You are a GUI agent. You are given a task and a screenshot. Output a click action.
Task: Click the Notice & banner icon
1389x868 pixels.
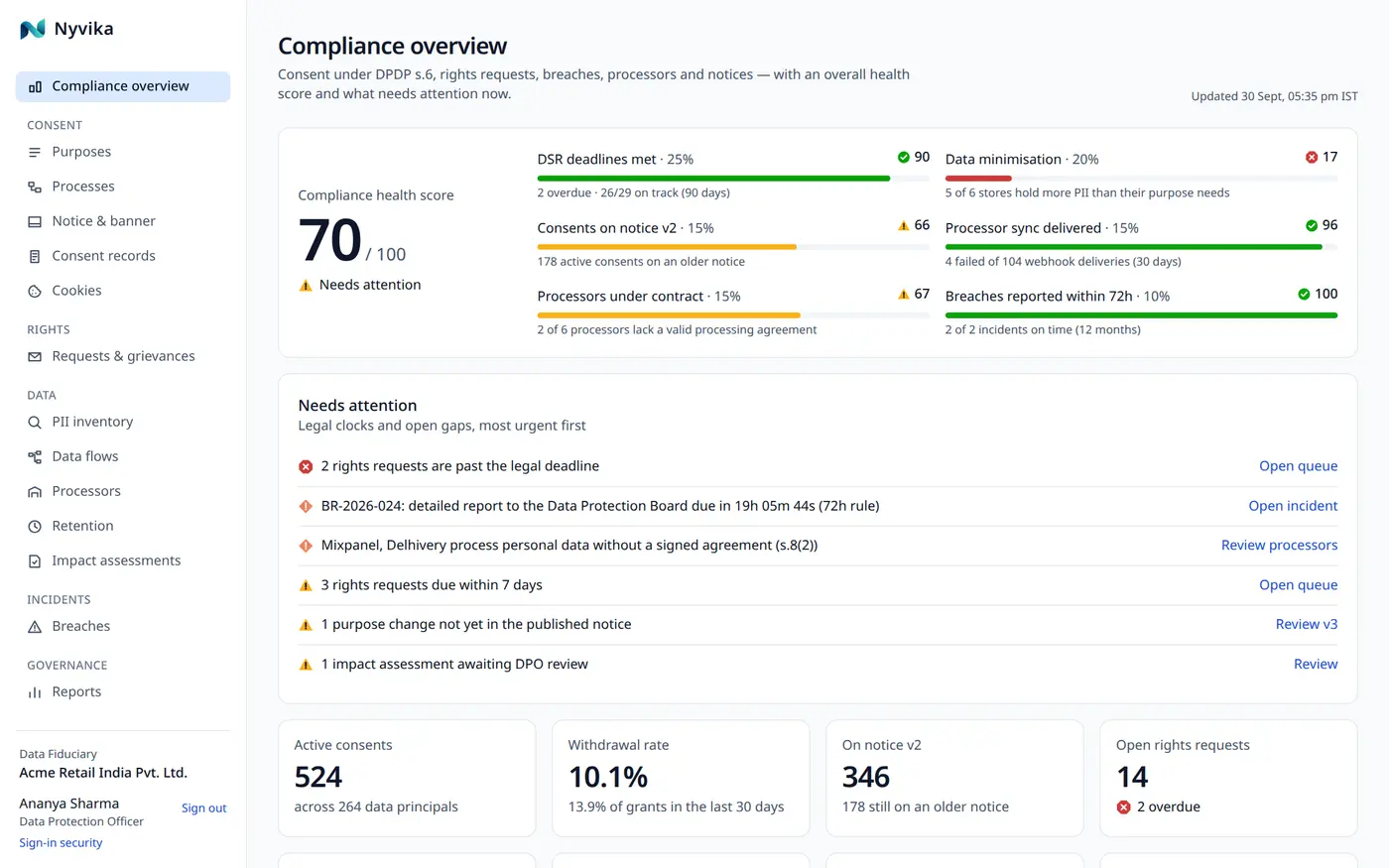point(35,221)
